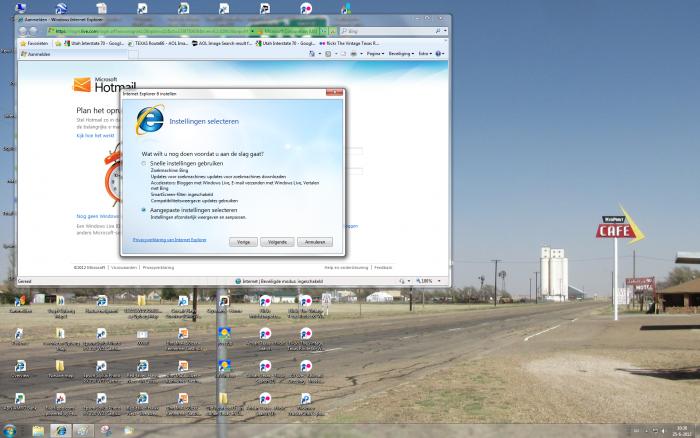The image size is (700, 438).
Task: Click the Bing search box
Action: click(x=387, y=31)
